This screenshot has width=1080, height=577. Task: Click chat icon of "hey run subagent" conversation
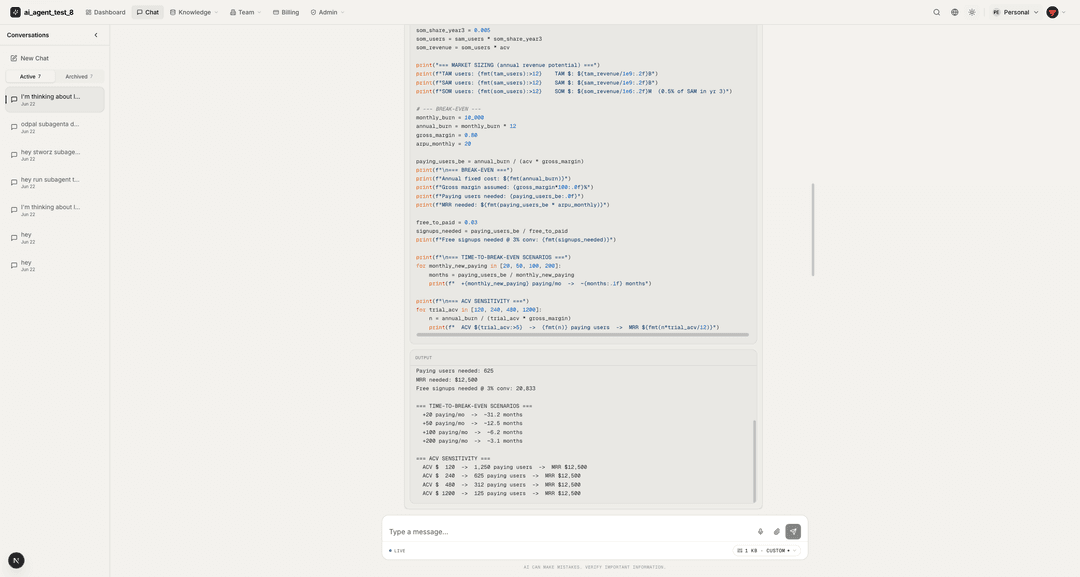[x=14, y=182]
